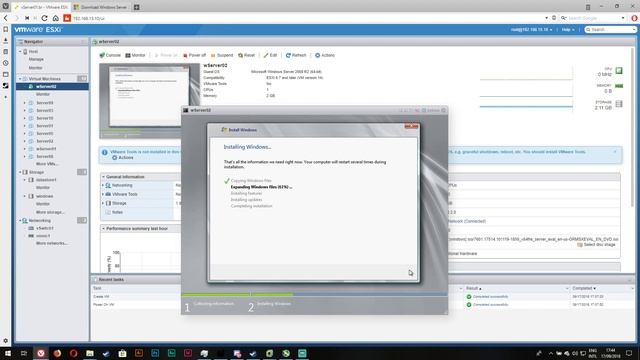Power off the virtual machine
The height and width of the screenshot is (360, 640).
coord(194,55)
